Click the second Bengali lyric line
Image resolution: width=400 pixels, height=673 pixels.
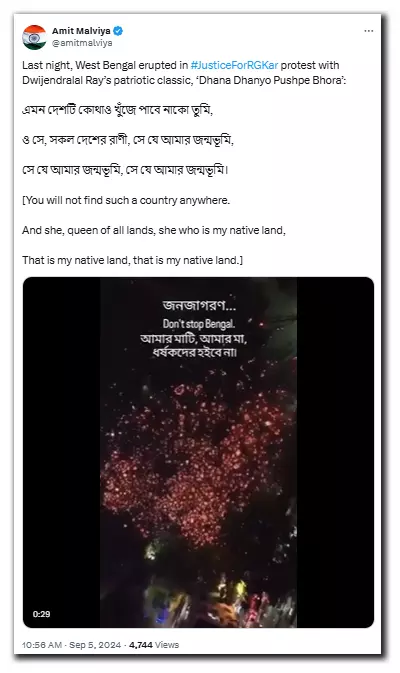[128, 140]
